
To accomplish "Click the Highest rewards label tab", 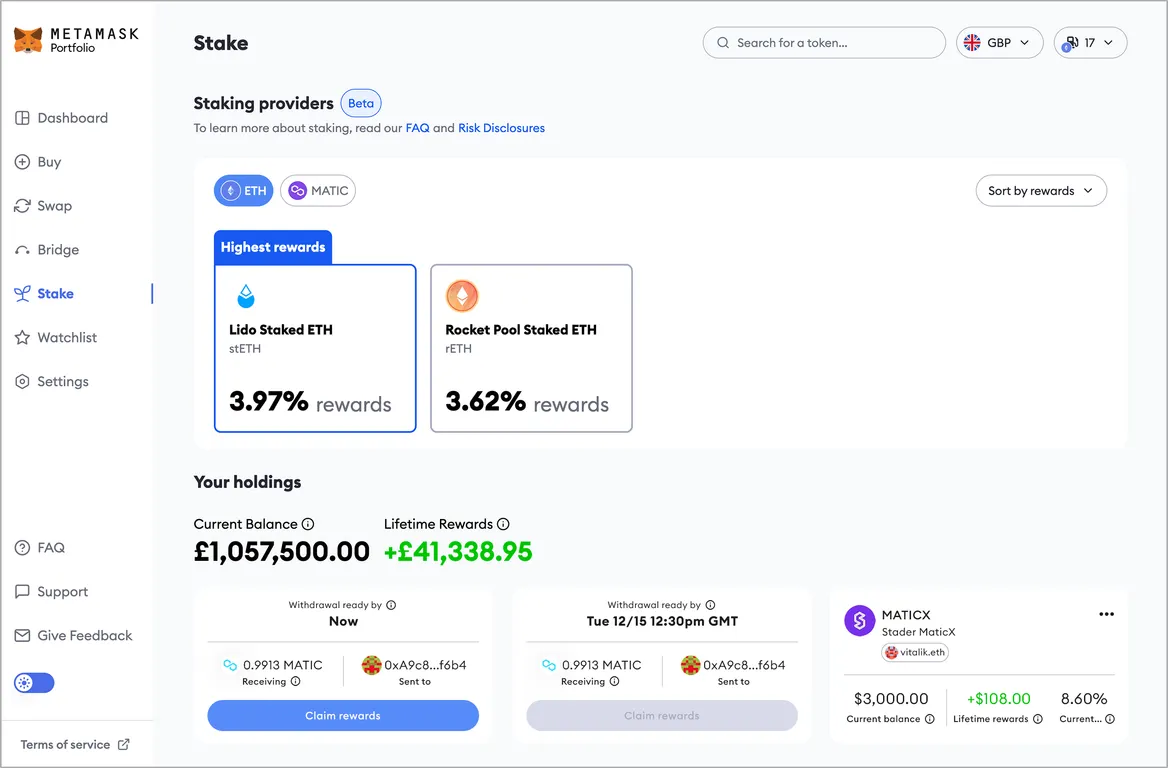I will [x=273, y=247].
